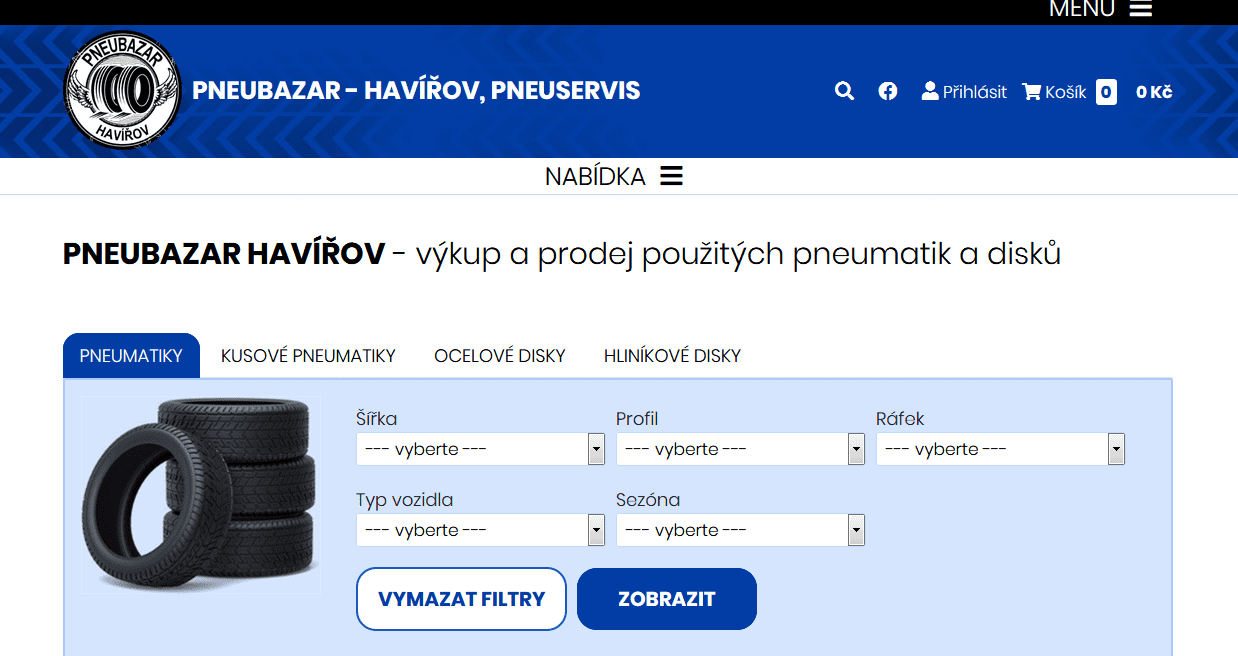Click the stacked tires image
This screenshot has height=656, width=1238.
(x=200, y=494)
